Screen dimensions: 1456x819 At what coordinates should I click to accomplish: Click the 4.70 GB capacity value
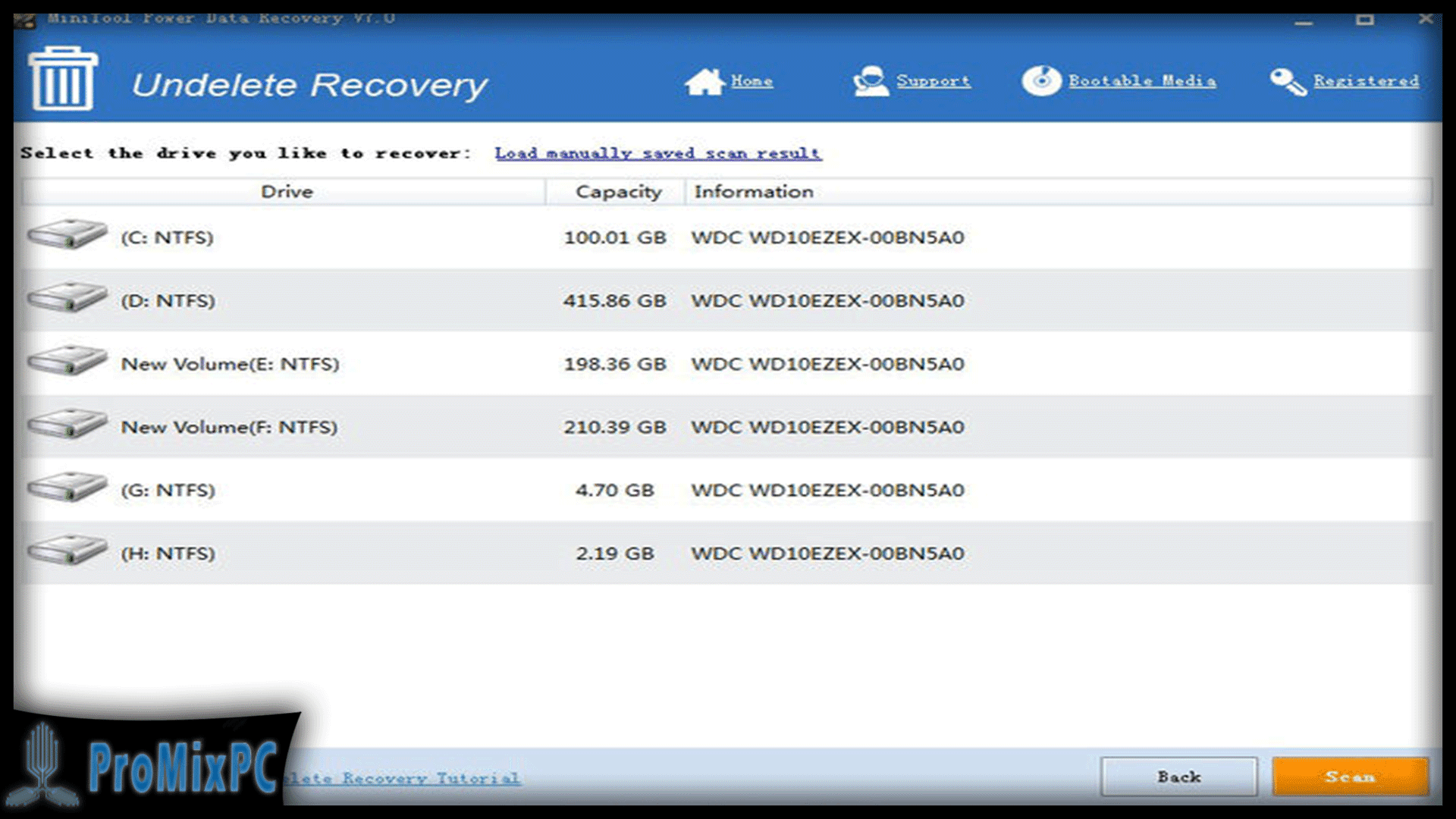pyautogui.click(x=615, y=490)
